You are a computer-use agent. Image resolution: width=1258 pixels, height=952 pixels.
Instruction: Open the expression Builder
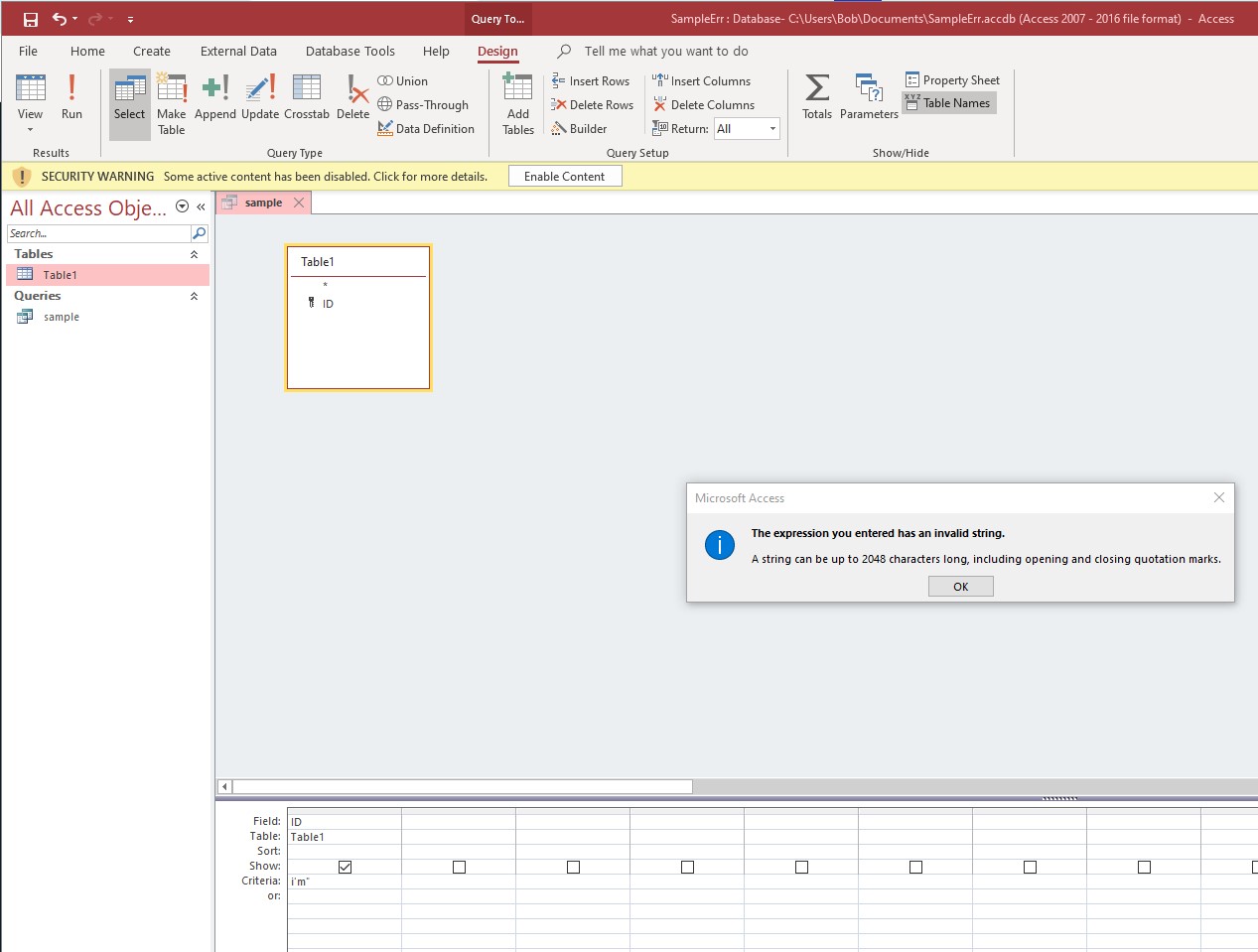(580, 129)
